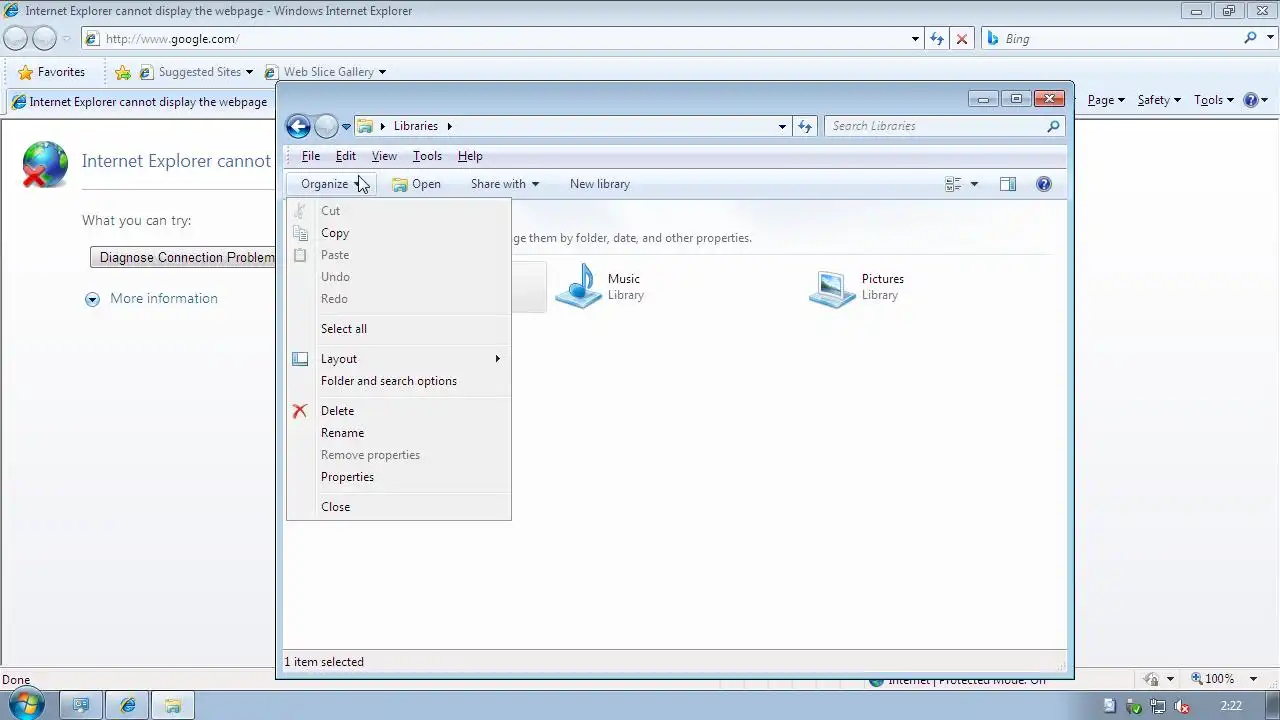
Task: Open Internet Explorer address bar dropdown arrow
Action: (915, 39)
